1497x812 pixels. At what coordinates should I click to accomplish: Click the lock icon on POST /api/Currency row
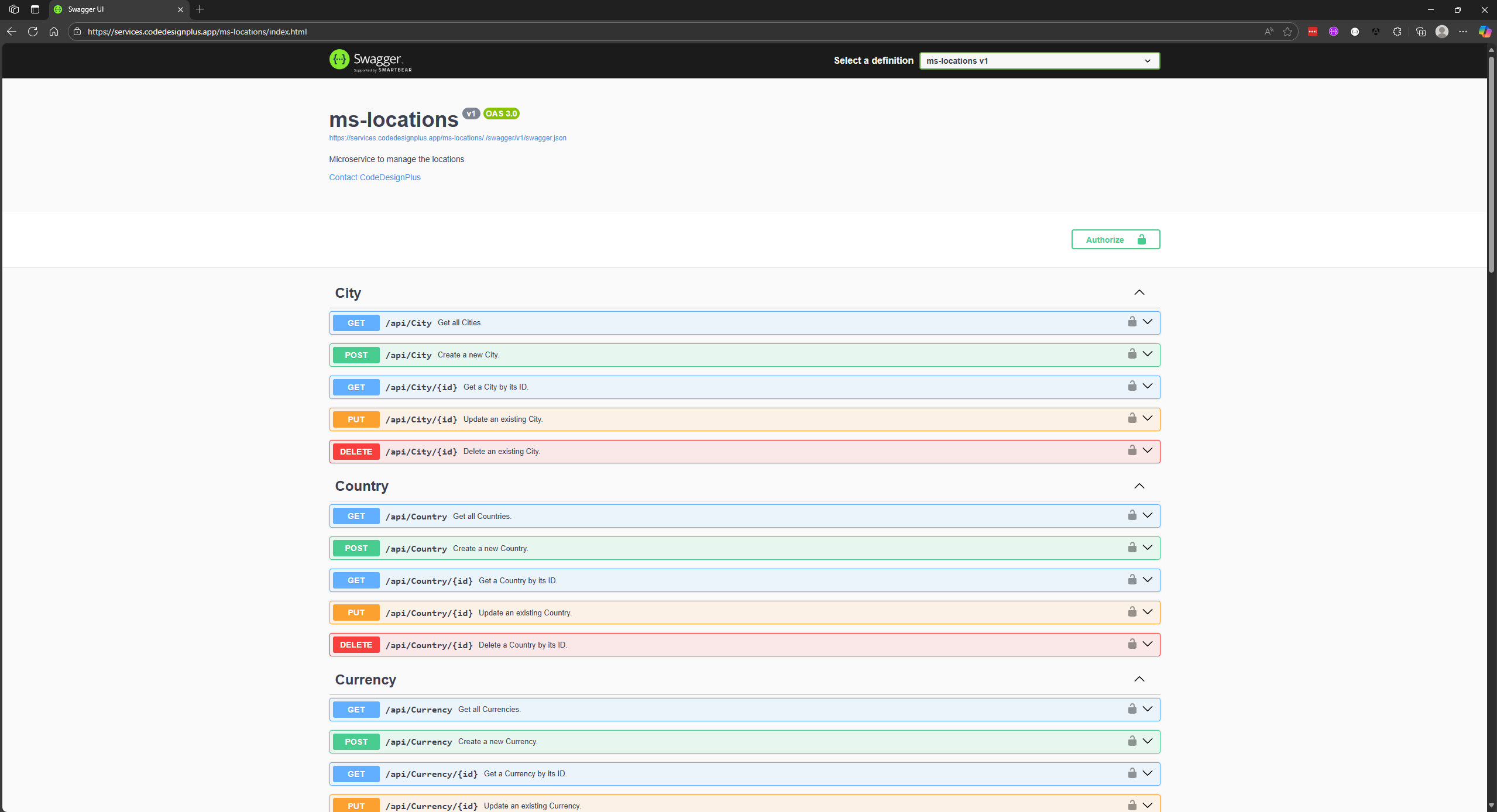tap(1132, 741)
